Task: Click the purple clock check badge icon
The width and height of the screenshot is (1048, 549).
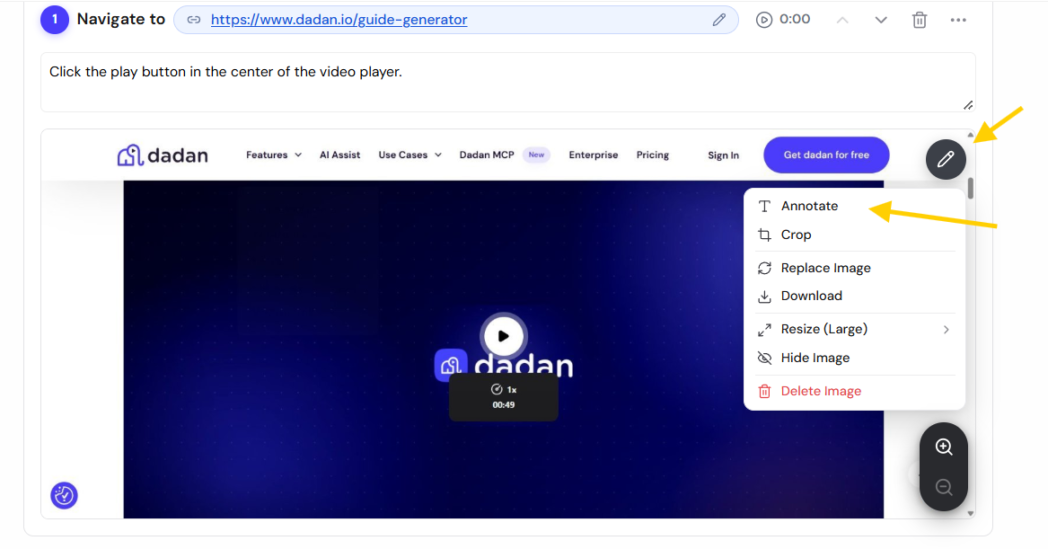Action: pos(64,496)
